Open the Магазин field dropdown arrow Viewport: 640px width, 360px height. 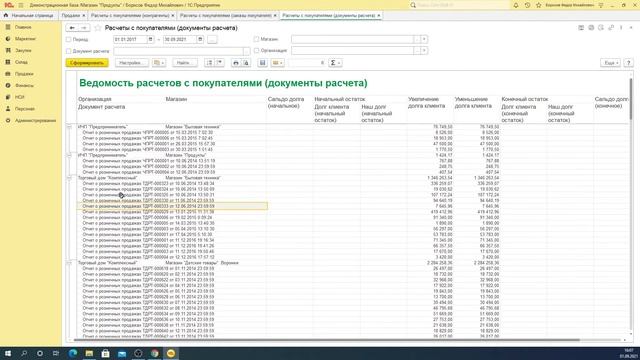424,39
